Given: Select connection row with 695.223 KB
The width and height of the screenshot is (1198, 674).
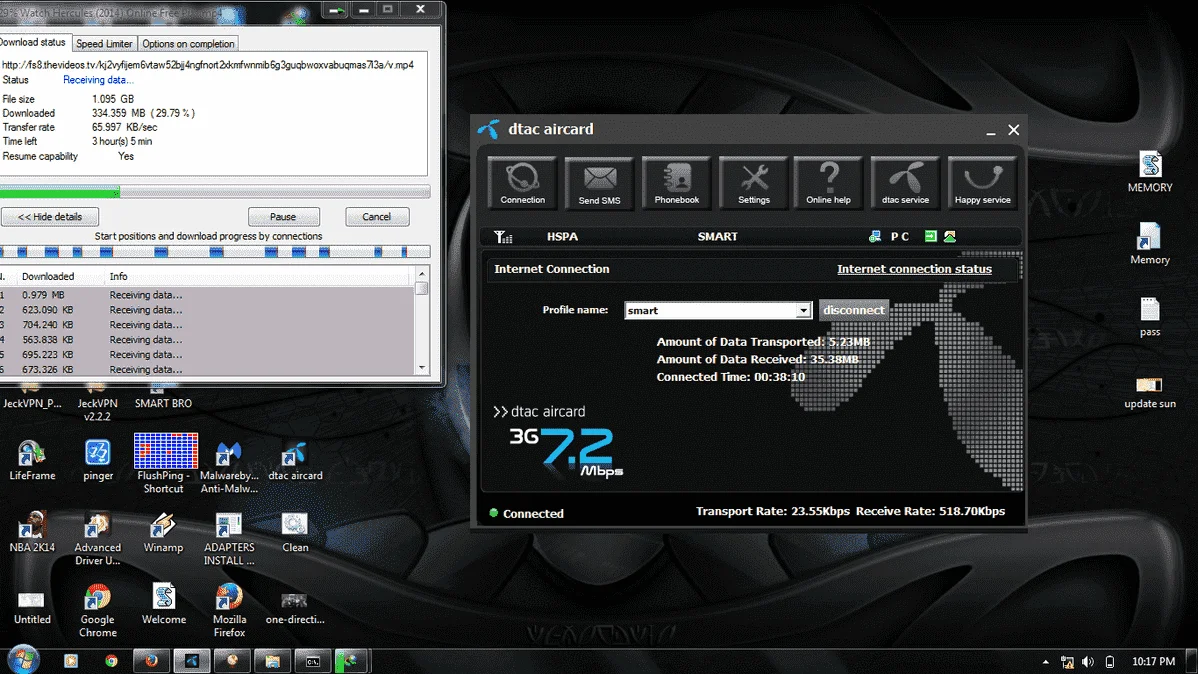Looking at the screenshot, I should point(207,355).
